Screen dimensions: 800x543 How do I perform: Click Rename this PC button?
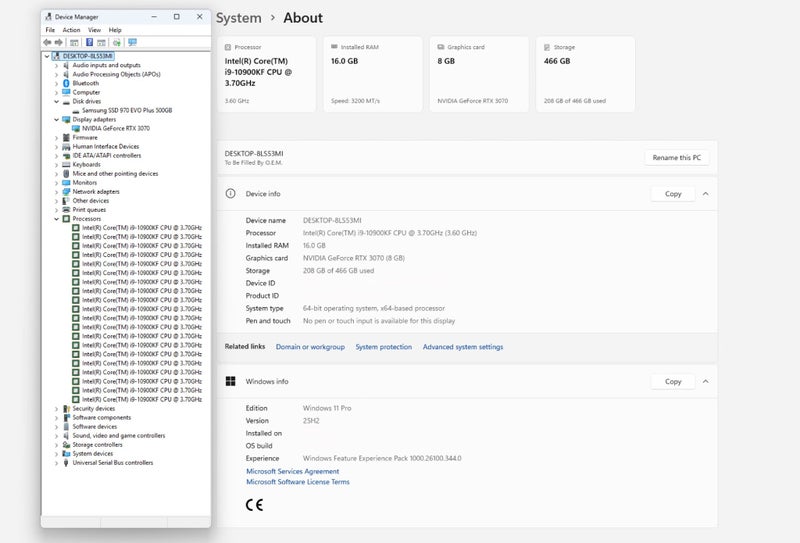pyautogui.click(x=677, y=158)
